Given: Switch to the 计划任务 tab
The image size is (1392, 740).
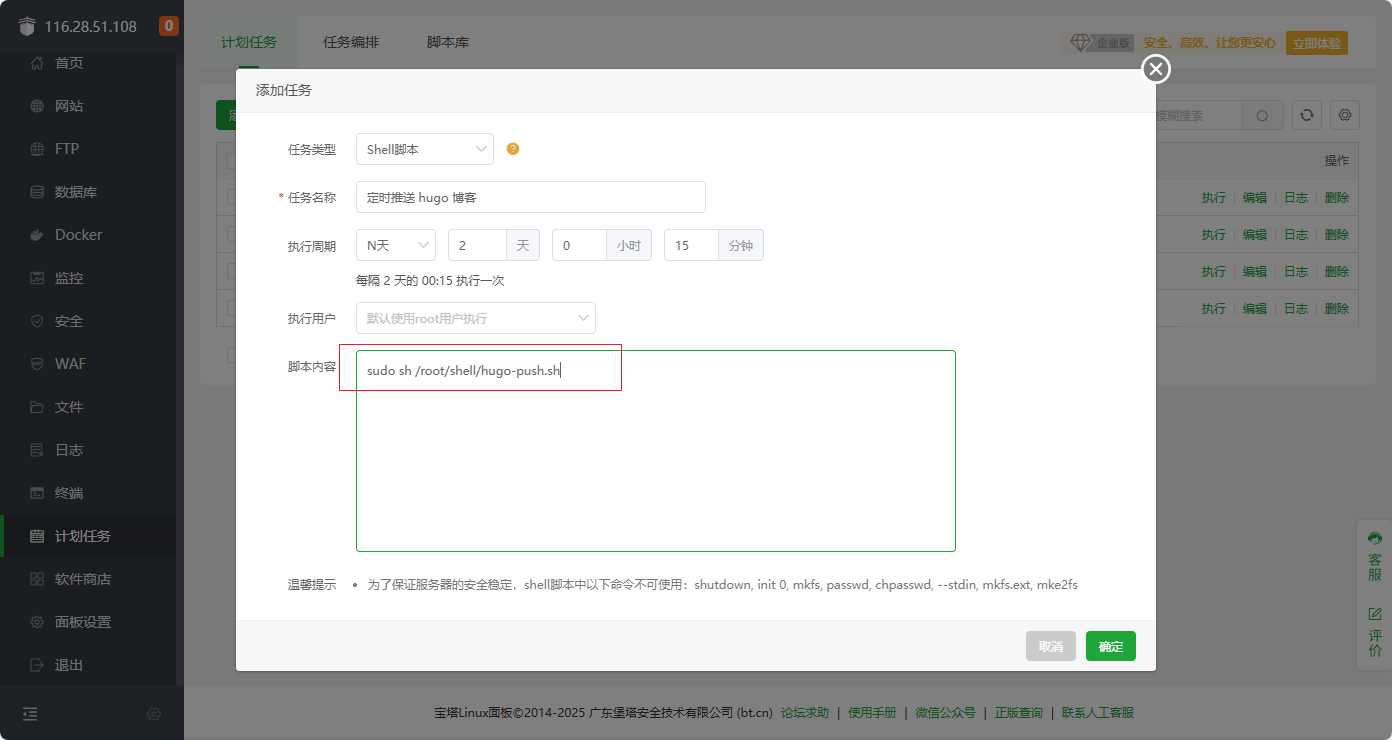Looking at the screenshot, I should point(249,43).
